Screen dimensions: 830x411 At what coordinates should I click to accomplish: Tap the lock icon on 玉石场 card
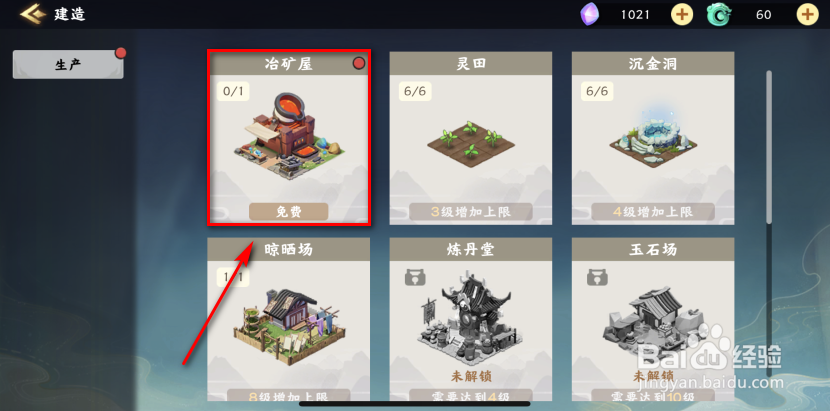(x=598, y=277)
